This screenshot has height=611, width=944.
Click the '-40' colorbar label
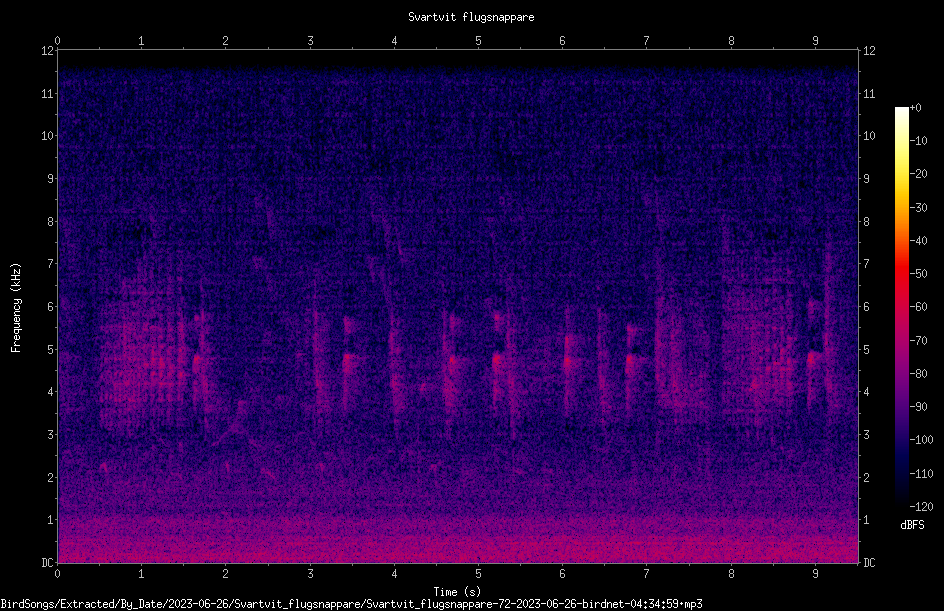coord(919,241)
